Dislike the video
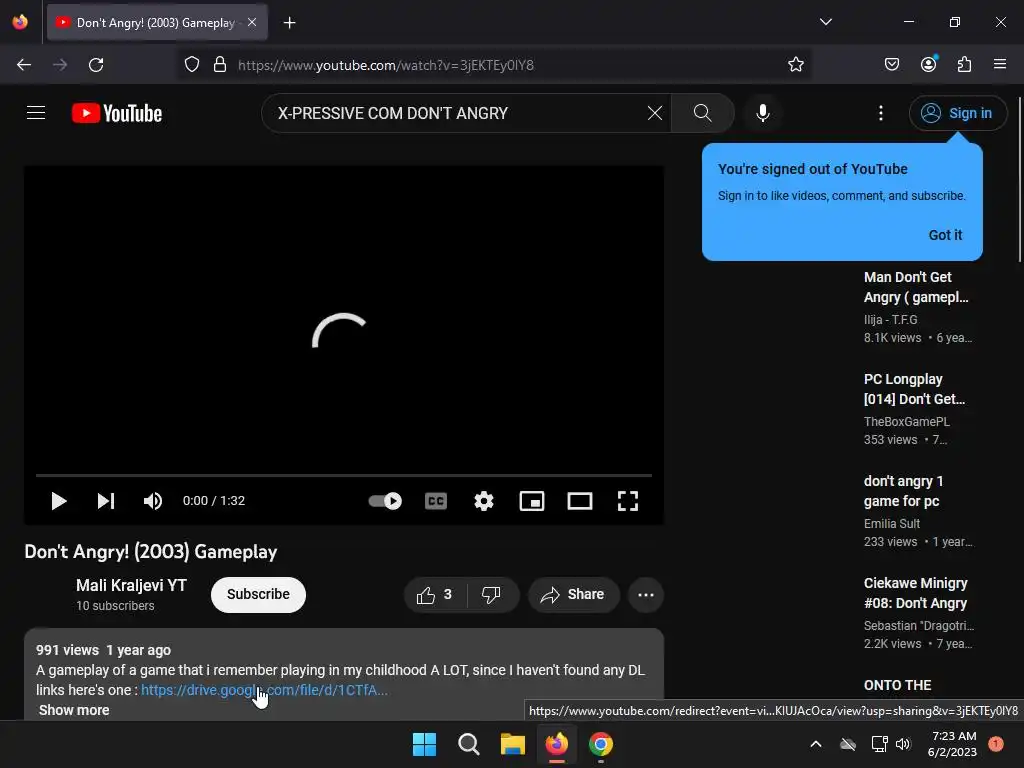Screen dimensions: 1024x768 coord(491,594)
